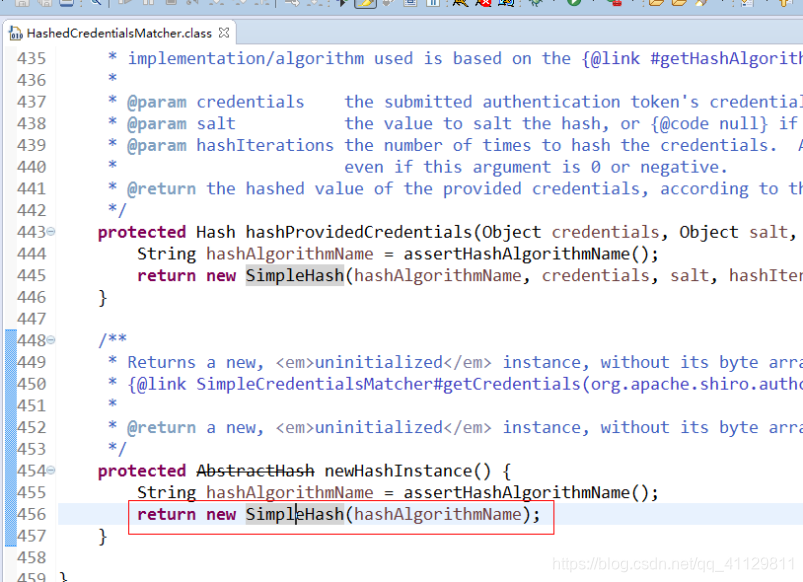Close the HashedCredentialsMatcher.class tab

pos(224,33)
